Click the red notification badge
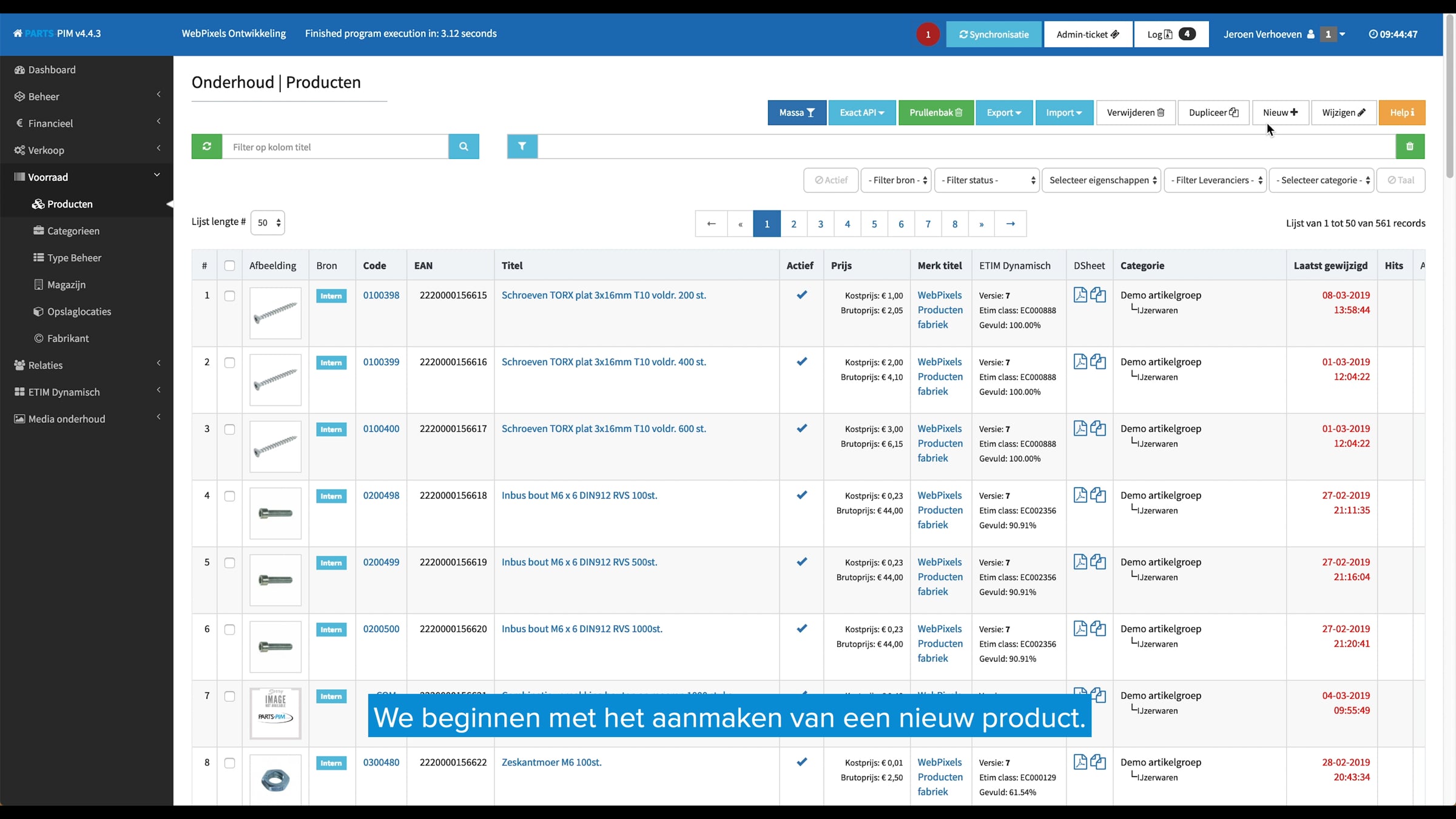Screen dimensions: 1456x819 928,35
